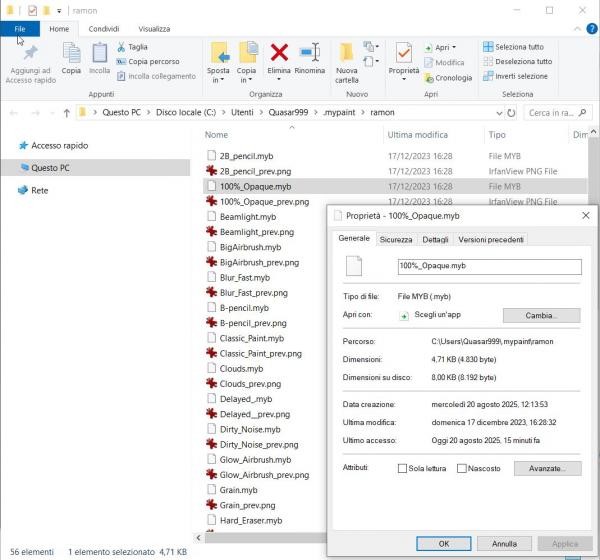Click the Rinomina rename icon

point(310,52)
